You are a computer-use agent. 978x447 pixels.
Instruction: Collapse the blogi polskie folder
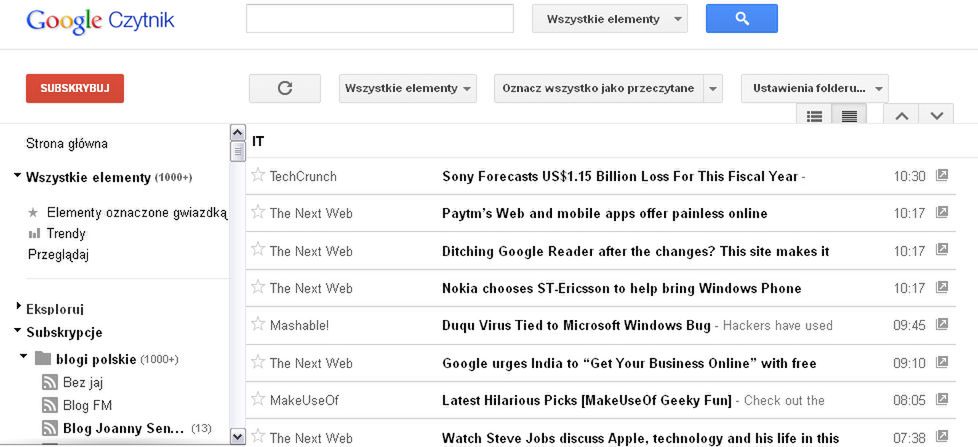24,357
